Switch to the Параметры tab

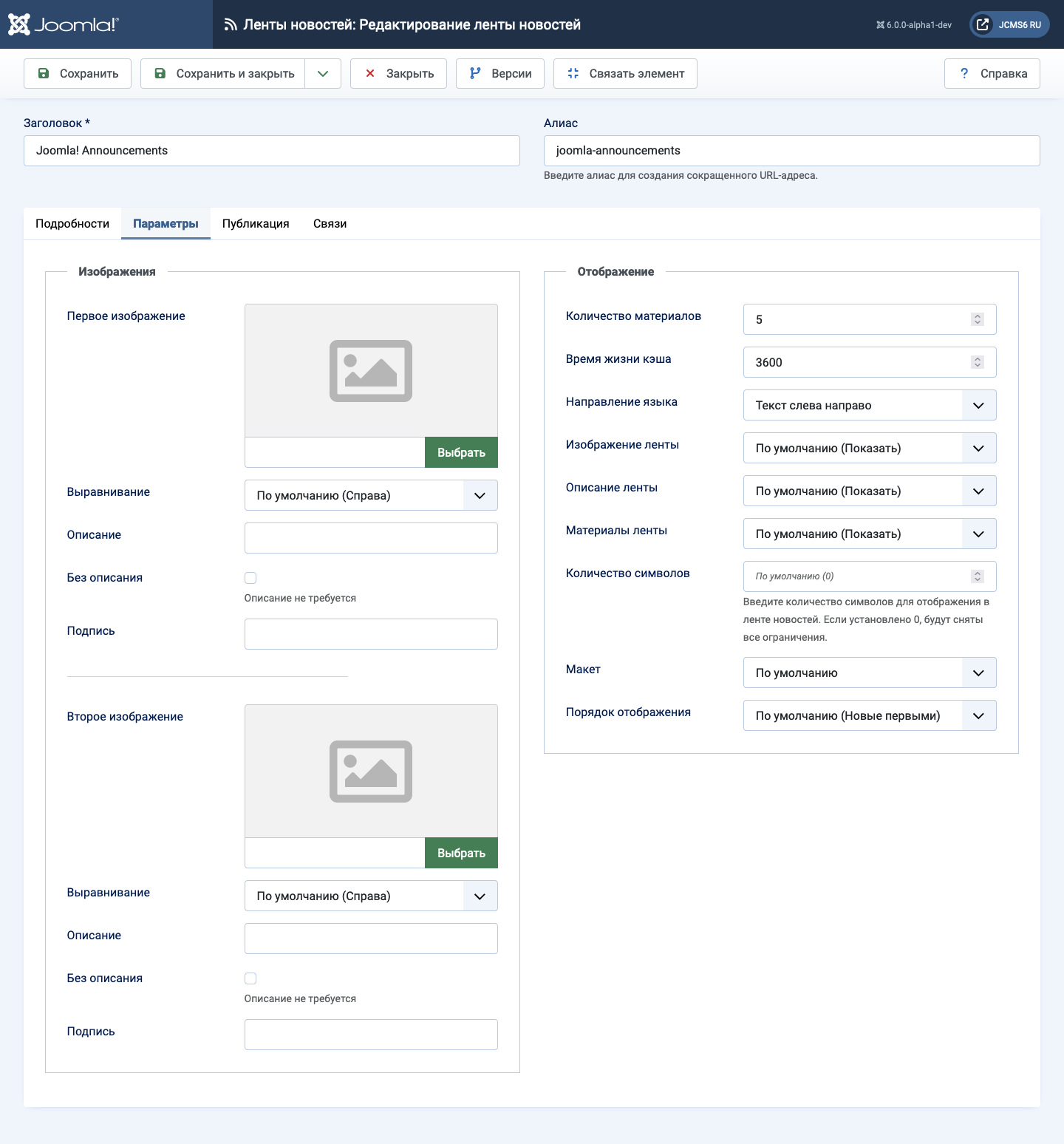click(166, 223)
